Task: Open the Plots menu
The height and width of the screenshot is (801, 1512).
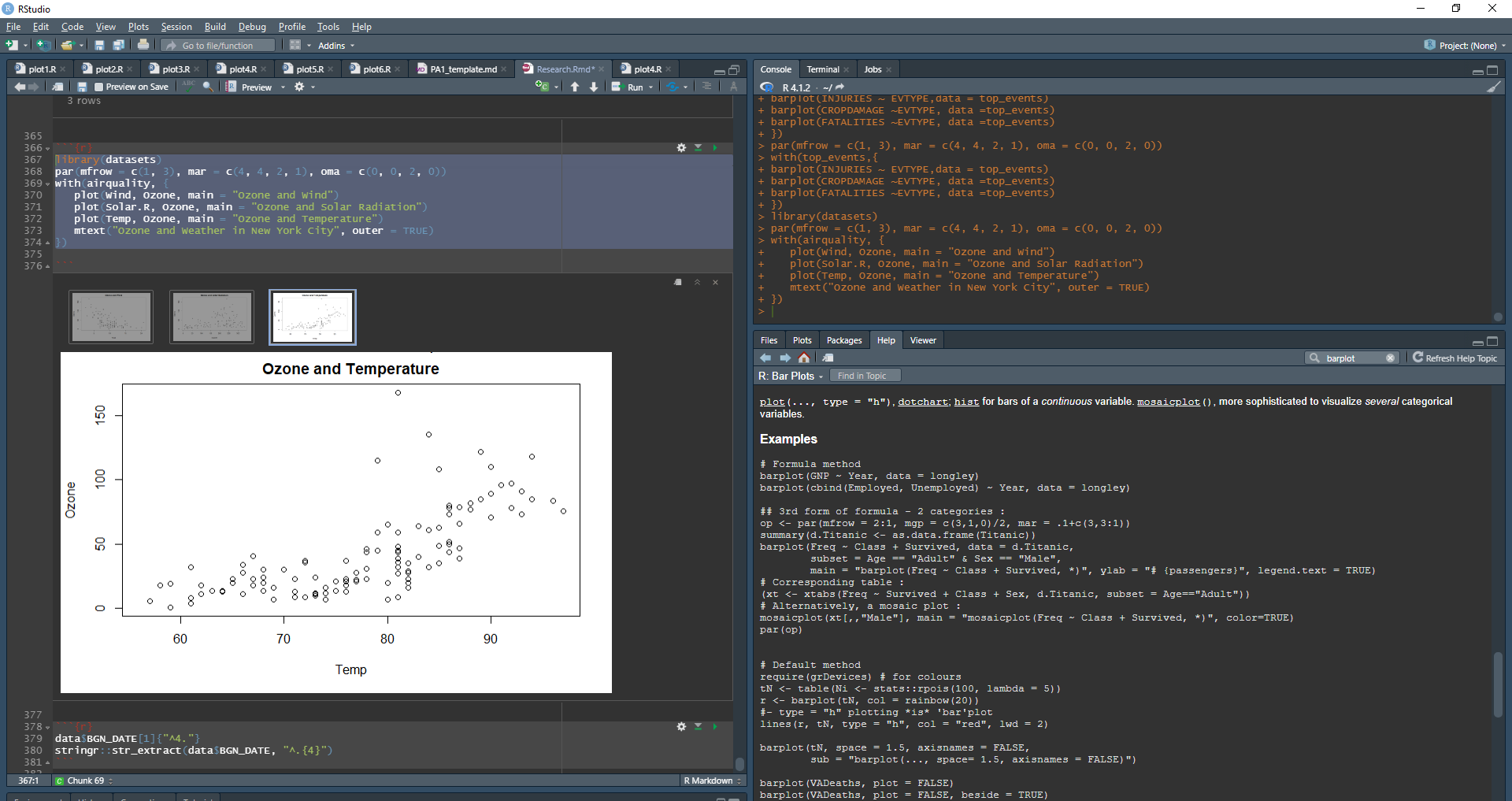Action: 139,27
